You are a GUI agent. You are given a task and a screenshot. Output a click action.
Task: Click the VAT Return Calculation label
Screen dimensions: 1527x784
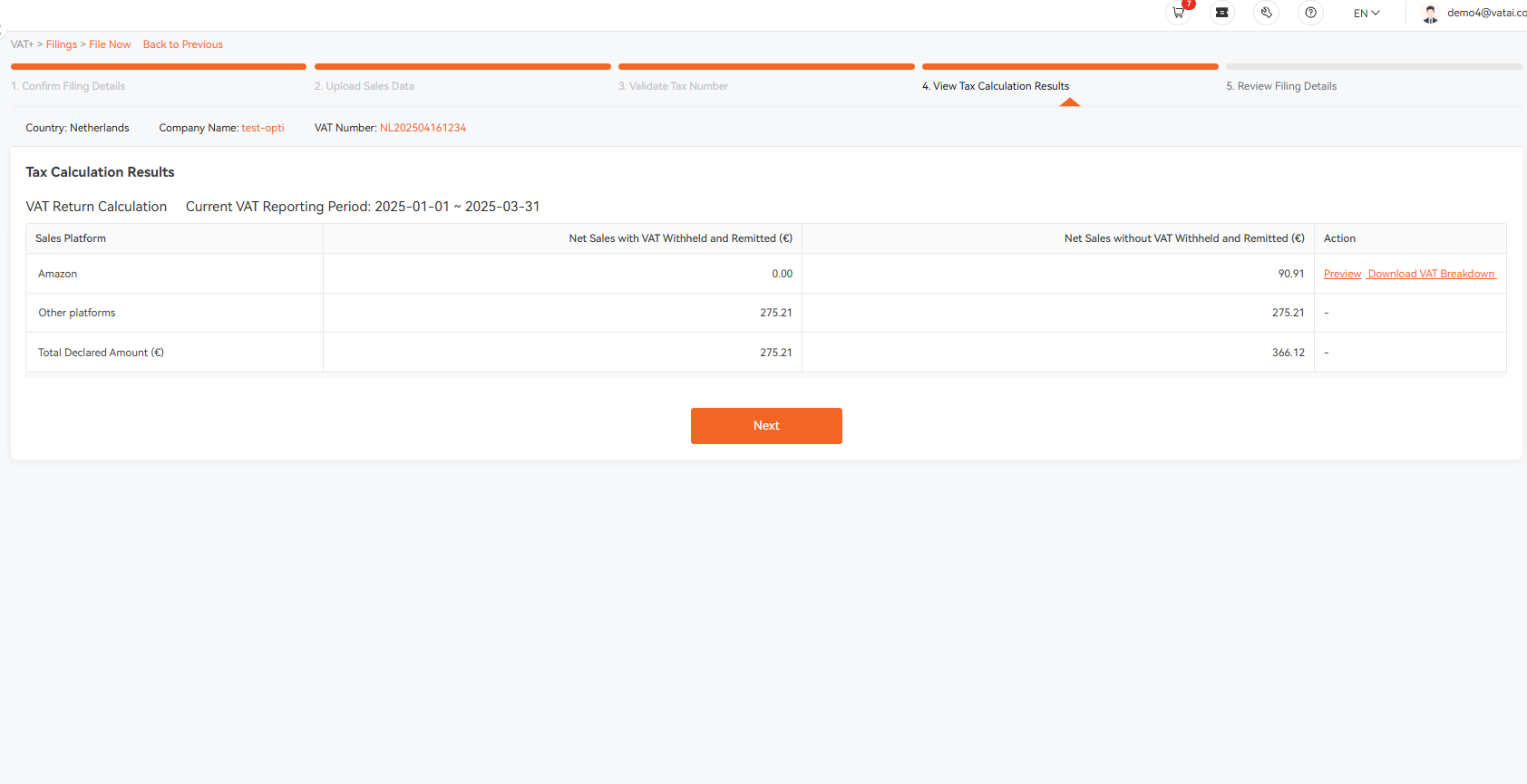tap(96, 207)
